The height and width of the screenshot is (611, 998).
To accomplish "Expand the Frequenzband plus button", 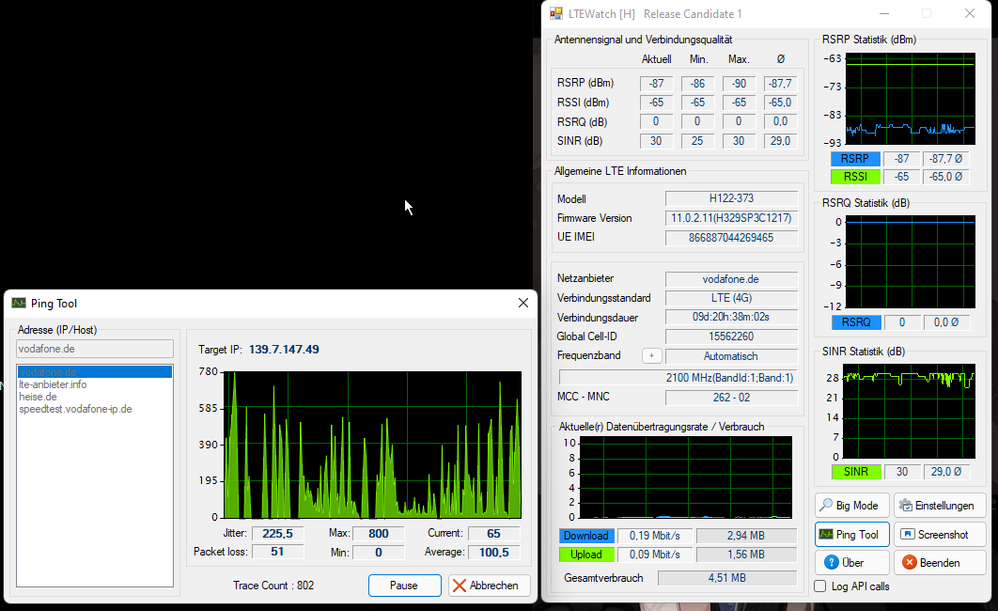I will click(650, 356).
